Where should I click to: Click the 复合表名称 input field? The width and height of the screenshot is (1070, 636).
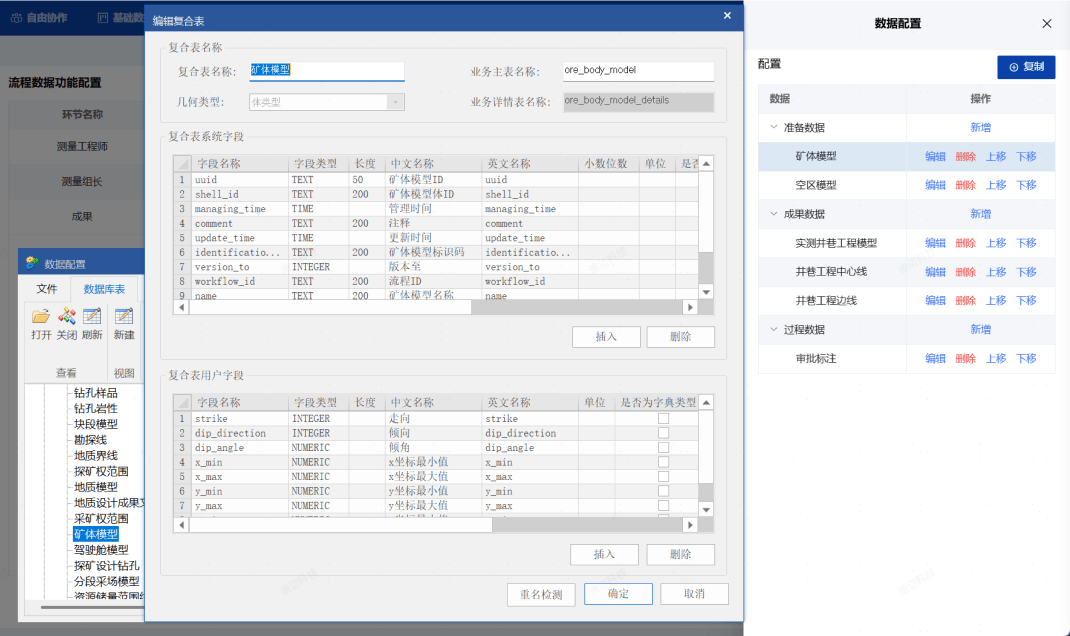(x=327, y=70)
